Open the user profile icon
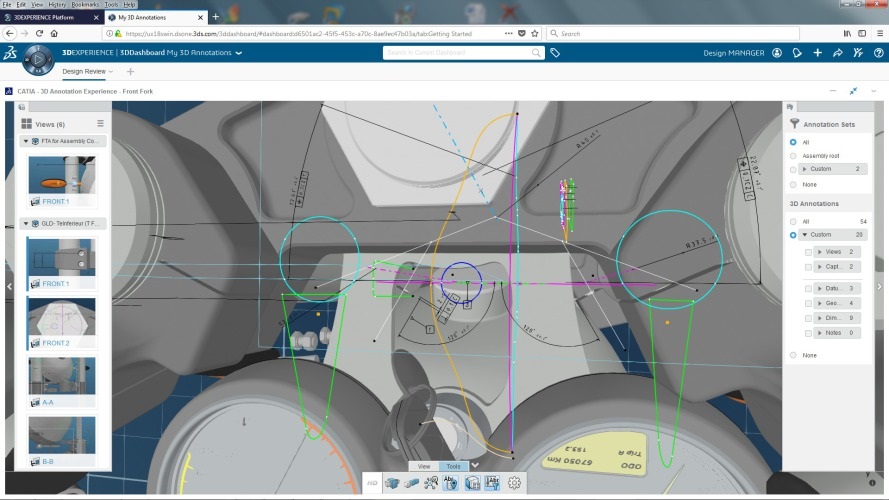This screenshot has width=889, height=500. pyautogui.click(x=777, y=53)
